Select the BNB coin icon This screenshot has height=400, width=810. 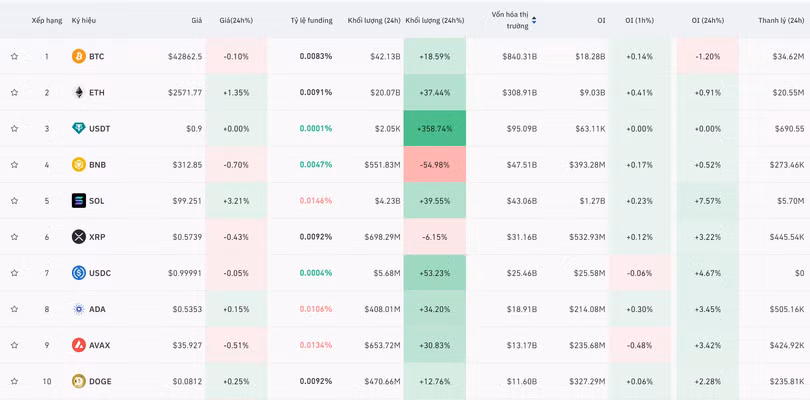(x=79, y=165)
